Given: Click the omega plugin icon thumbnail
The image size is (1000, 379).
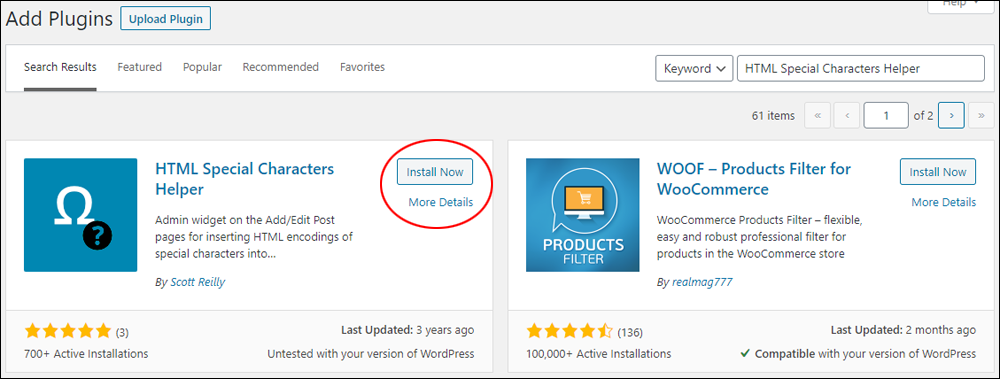Looking at the screenshot, I should 80,215.
